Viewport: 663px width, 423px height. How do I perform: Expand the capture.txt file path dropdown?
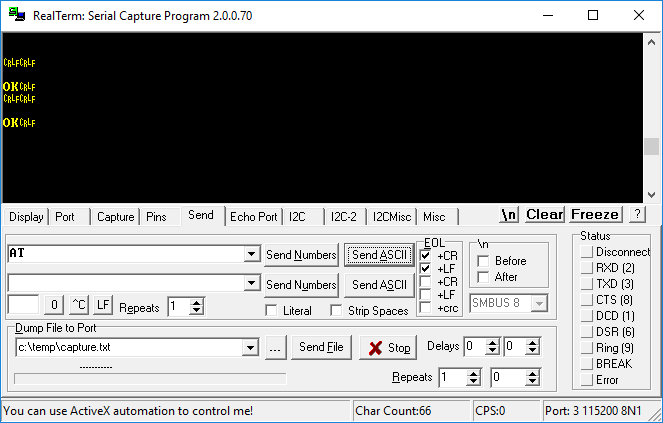click(x=250, y=348)
